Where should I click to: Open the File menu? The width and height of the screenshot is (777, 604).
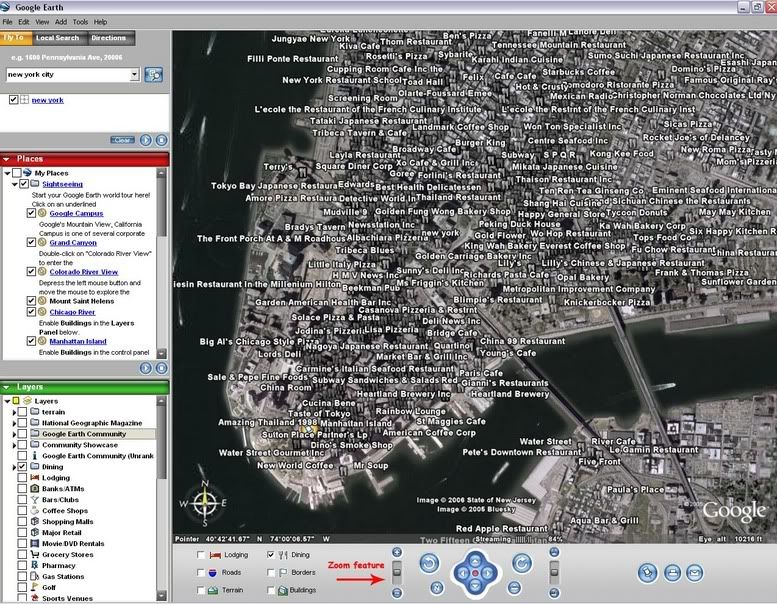point(7,22)
